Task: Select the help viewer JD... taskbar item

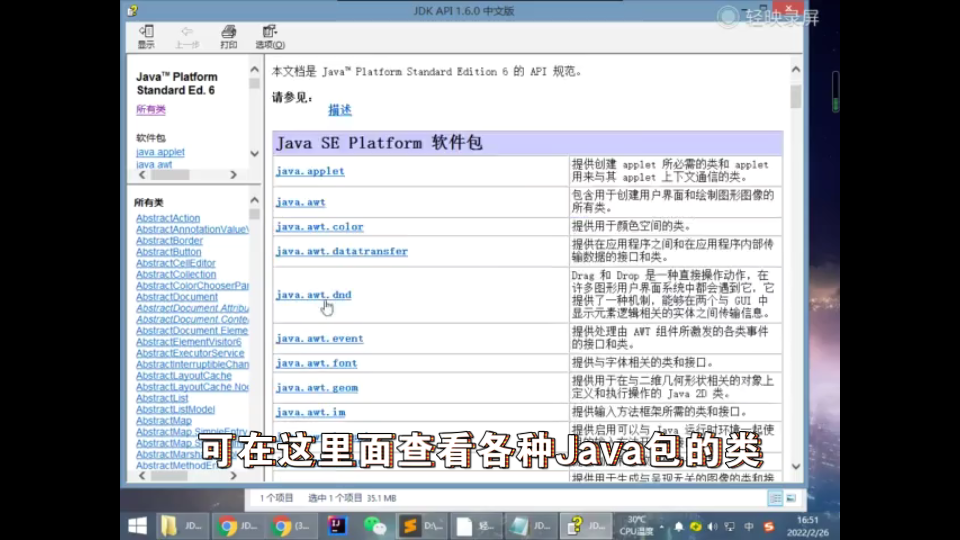Action: pos(585,526)
